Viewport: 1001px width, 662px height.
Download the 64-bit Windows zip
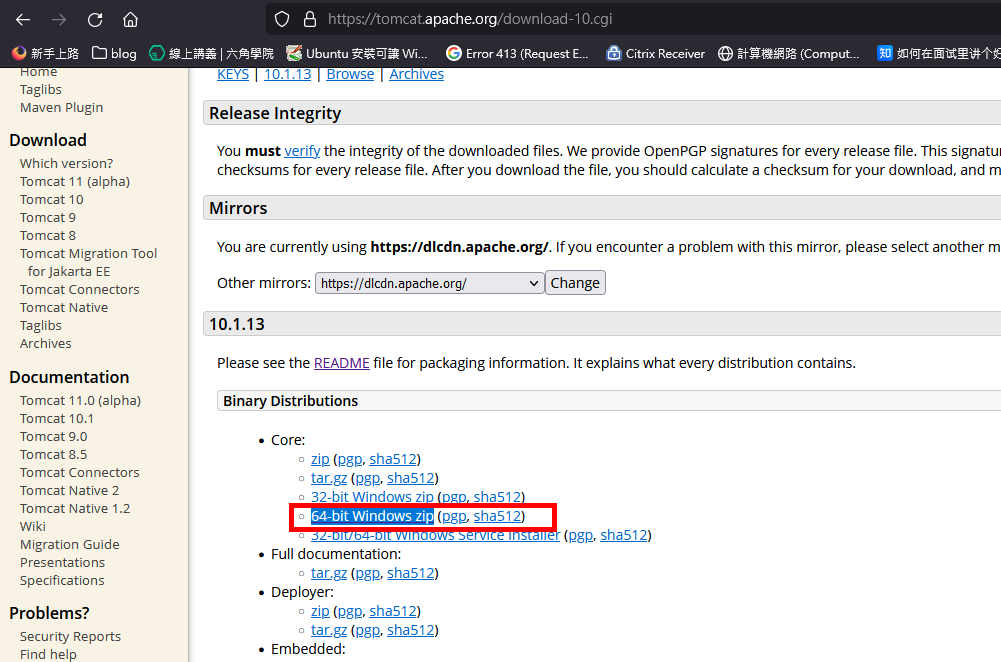coord(372,516)
